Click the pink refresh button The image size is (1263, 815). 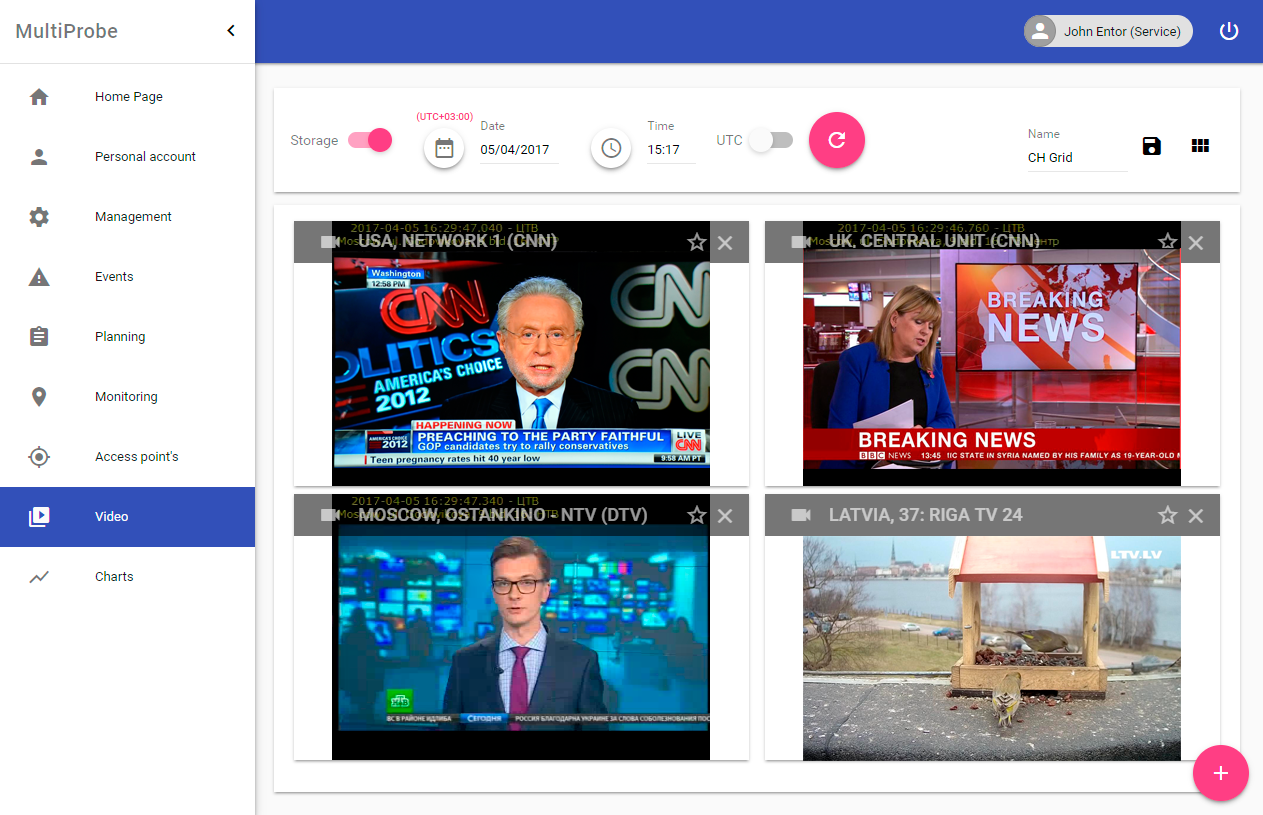[x=837, y=140]
